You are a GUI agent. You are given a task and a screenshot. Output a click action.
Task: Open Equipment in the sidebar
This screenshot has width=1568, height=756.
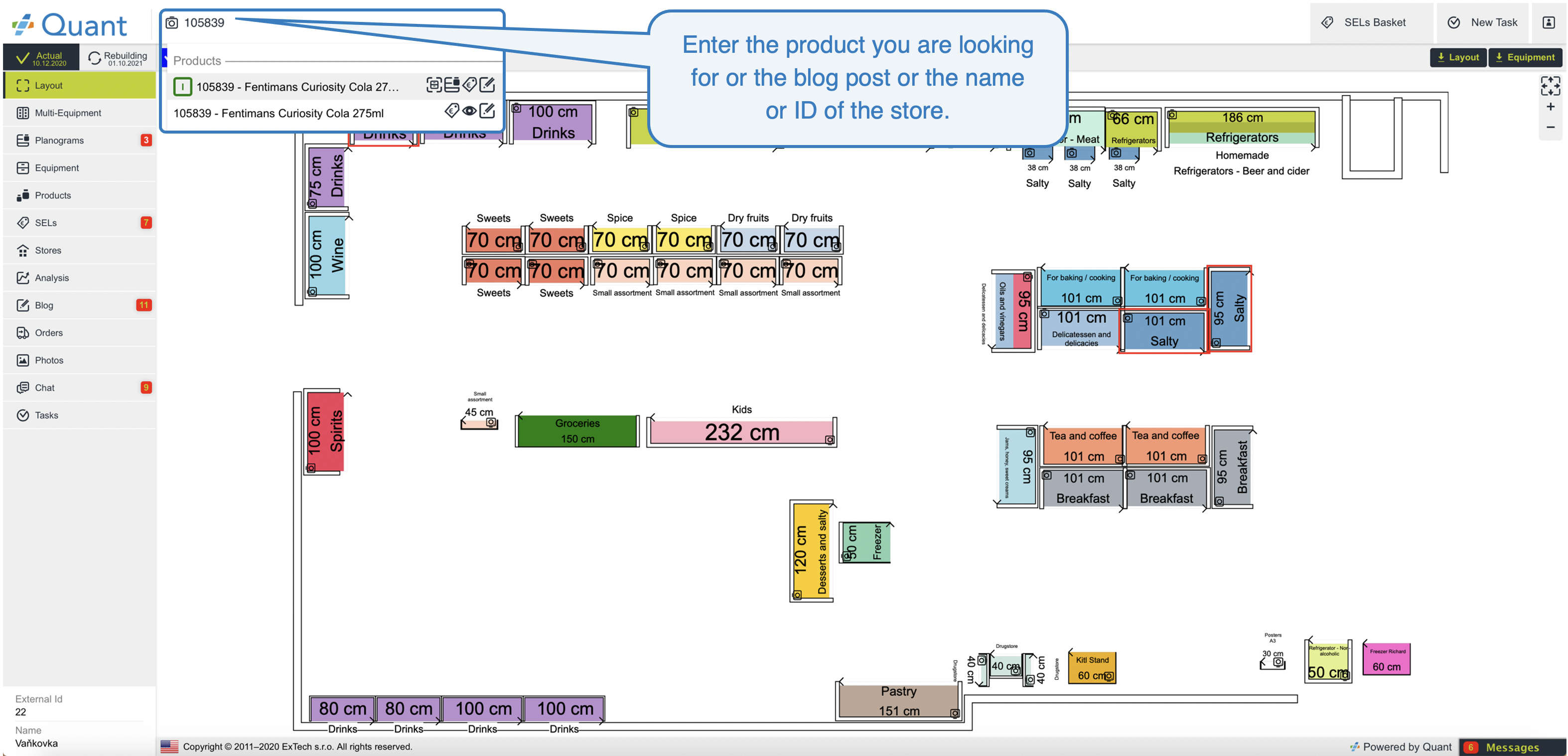(79, 167)
